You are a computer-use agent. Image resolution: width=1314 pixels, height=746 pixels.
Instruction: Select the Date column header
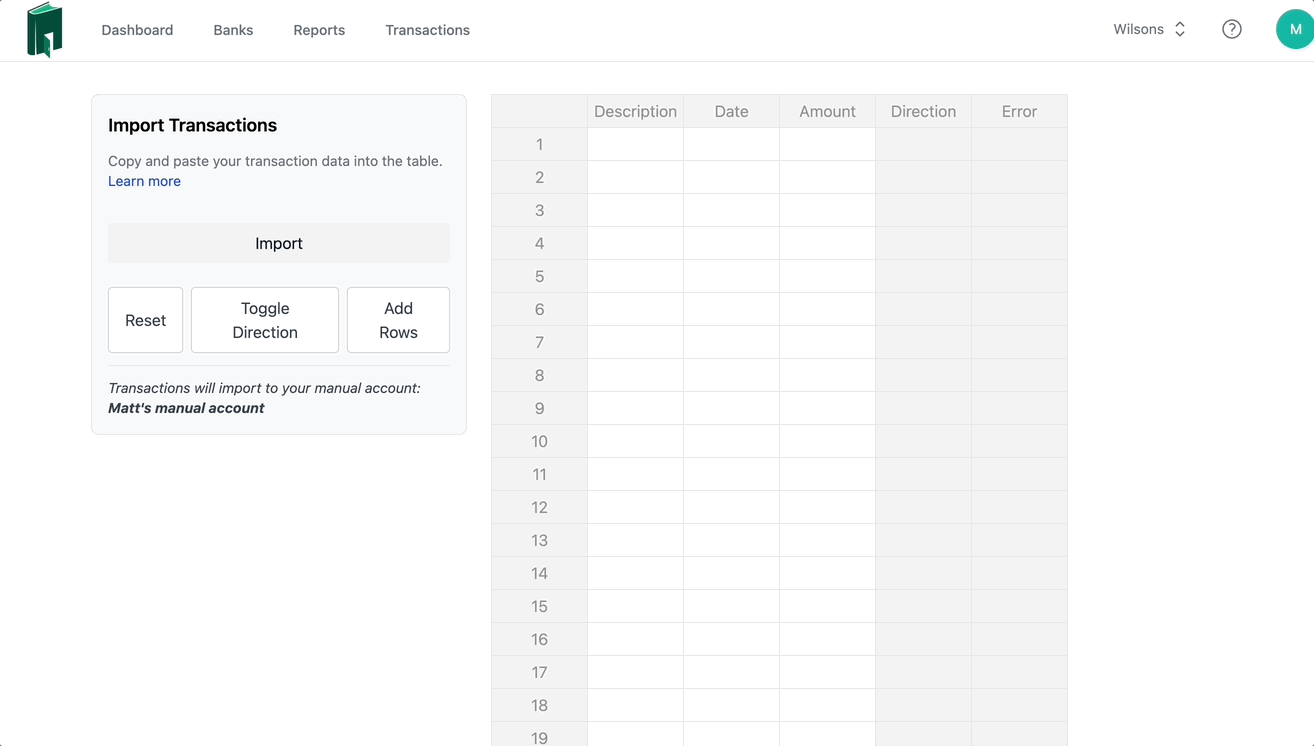tap(731, 111)
